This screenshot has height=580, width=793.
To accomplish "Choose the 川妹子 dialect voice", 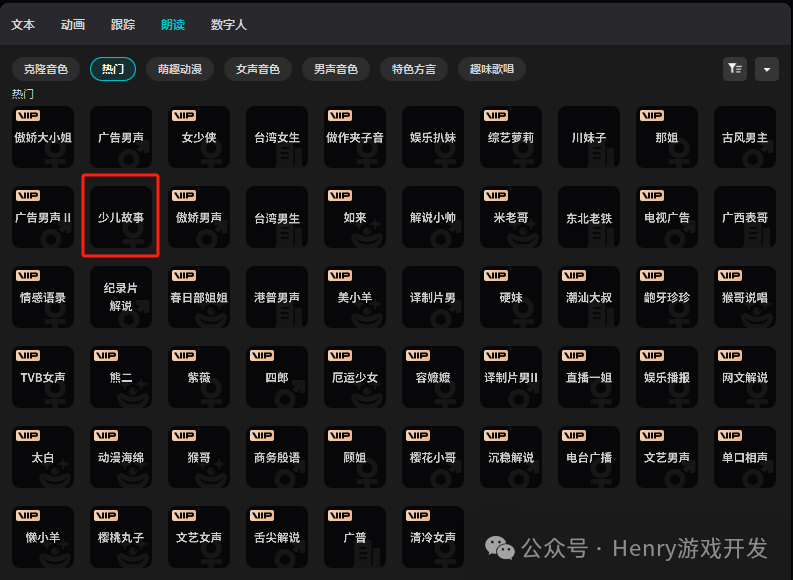I will pos(589,137).
